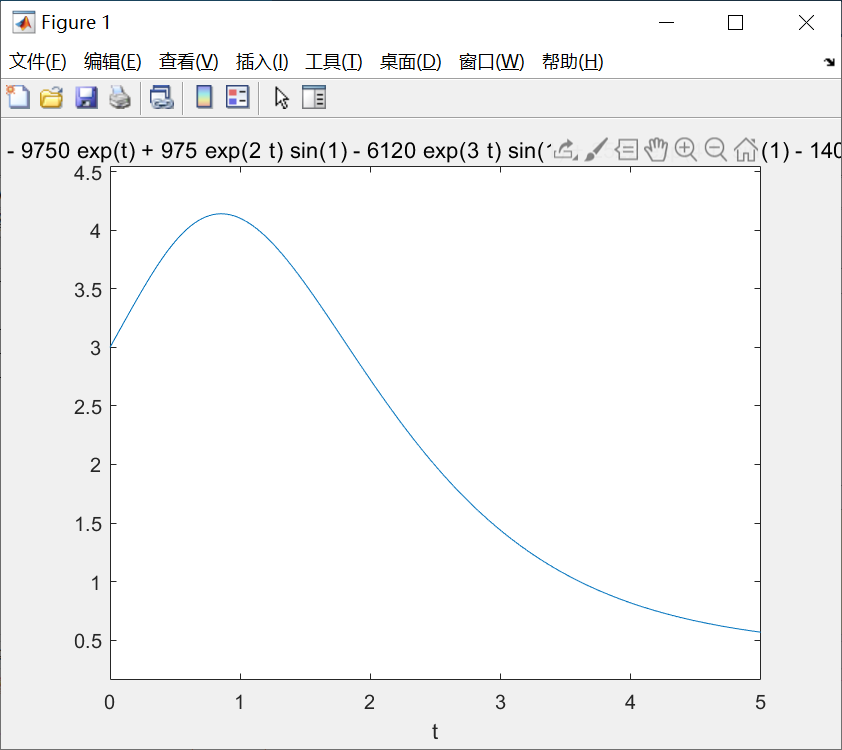Open the 插入(I) menu
842x750 pixels.
[x=262, y=62]
